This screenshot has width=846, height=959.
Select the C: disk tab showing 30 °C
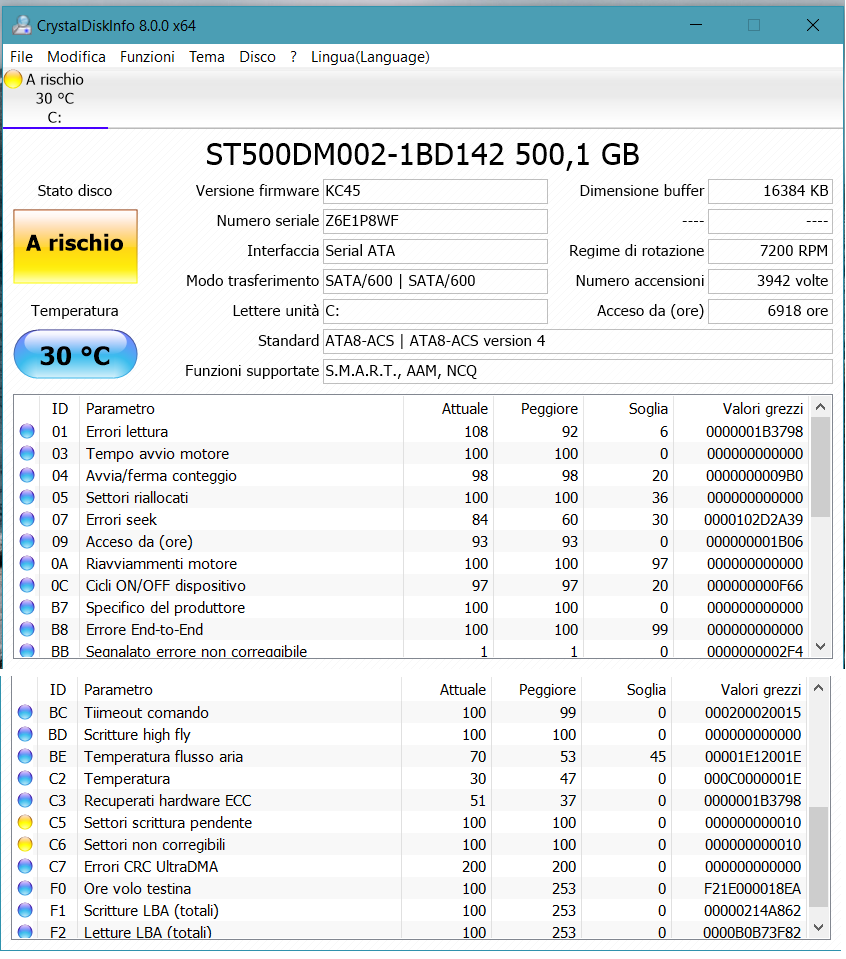55,98
